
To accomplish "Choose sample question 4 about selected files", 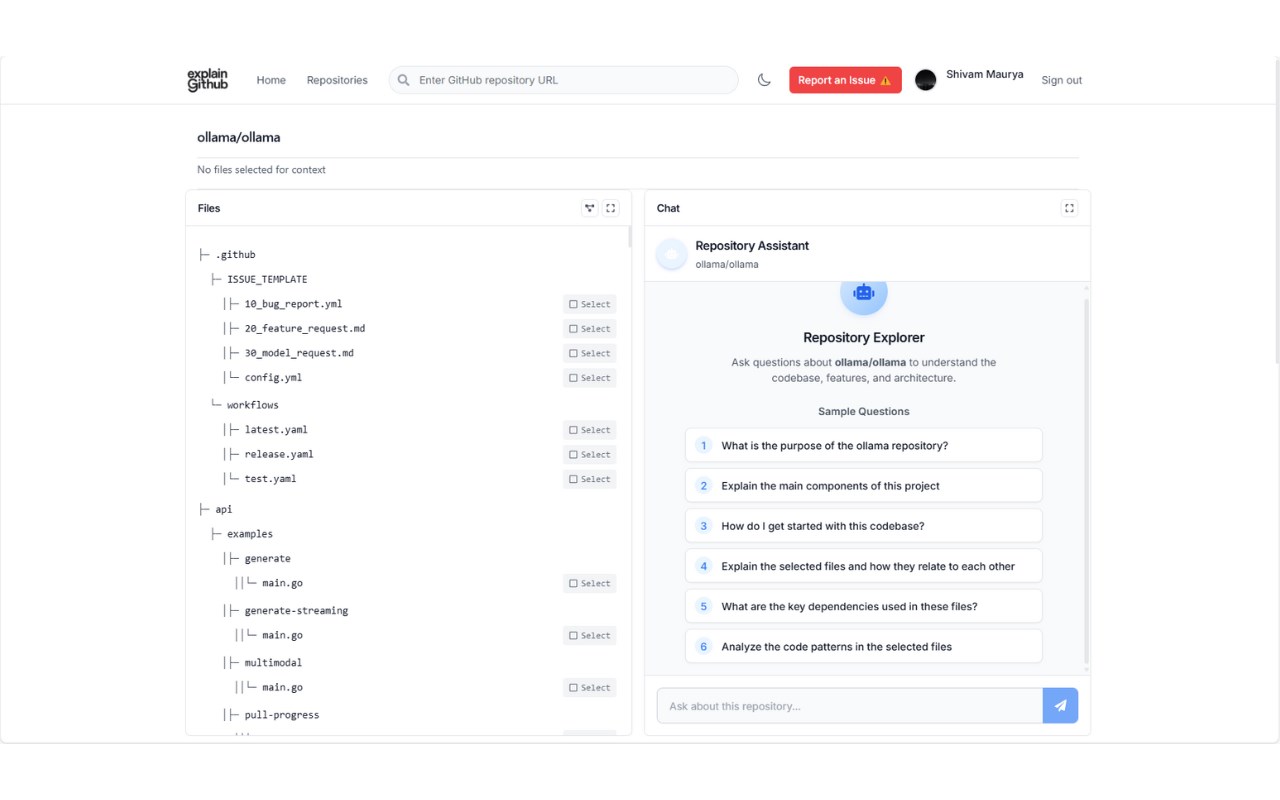I will point(864,566).
